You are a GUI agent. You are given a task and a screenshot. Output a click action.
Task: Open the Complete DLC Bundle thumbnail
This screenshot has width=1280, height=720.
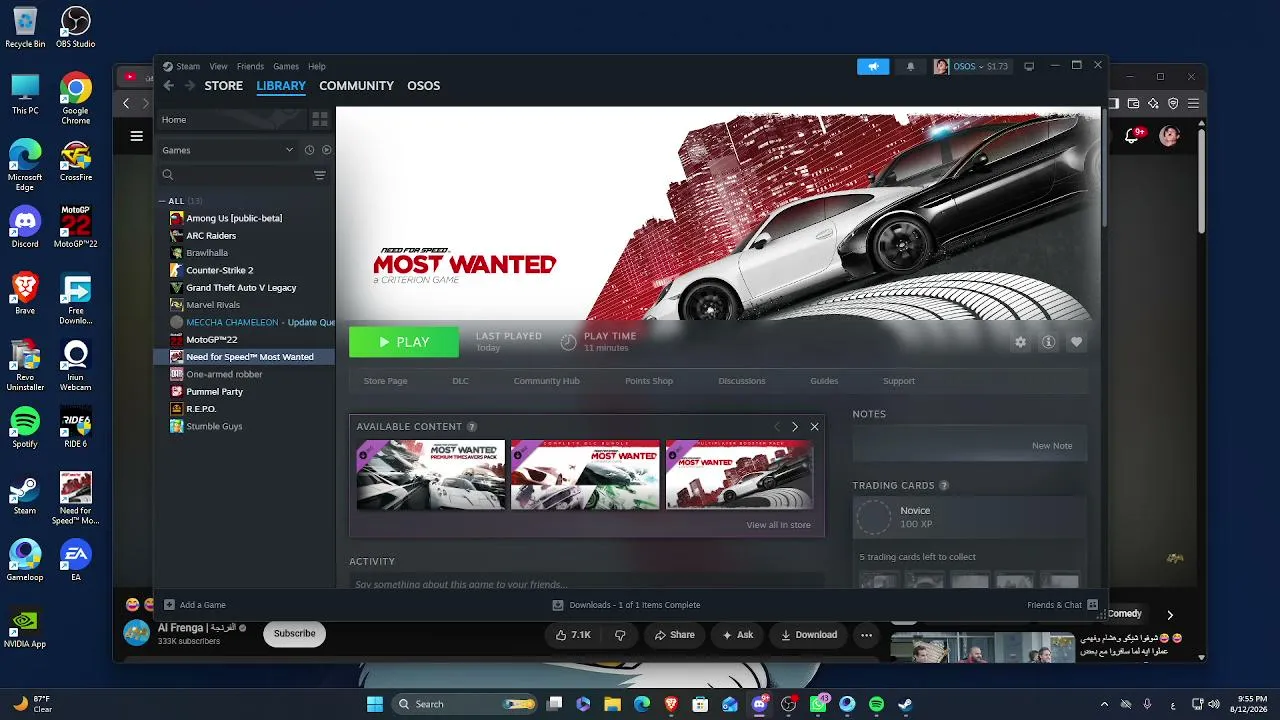(585, 475)
